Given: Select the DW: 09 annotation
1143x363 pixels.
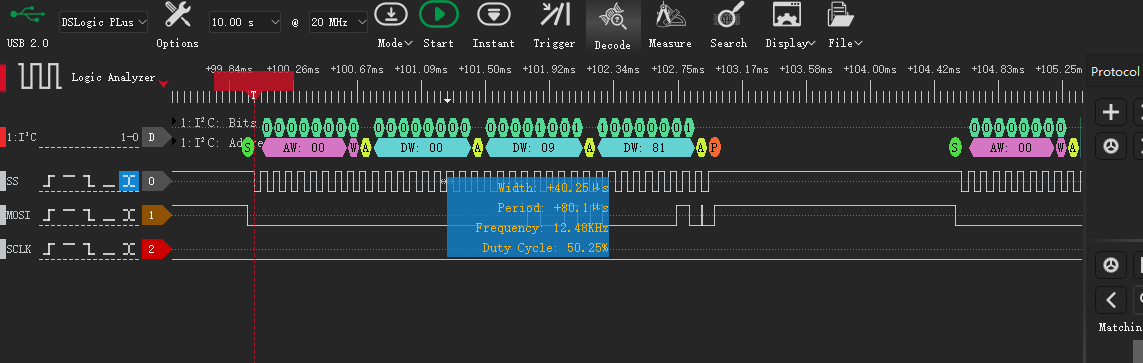Looking at the screenshot, I should (x=534, y=148).
